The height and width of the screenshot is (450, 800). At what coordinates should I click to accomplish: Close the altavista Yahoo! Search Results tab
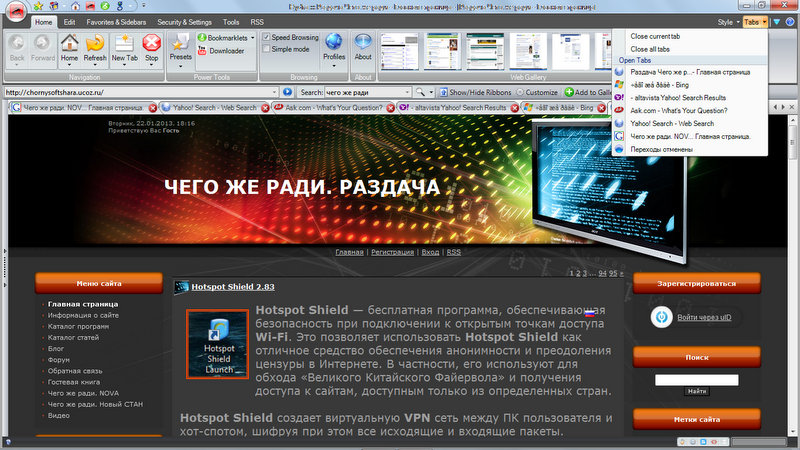(514, 108)
